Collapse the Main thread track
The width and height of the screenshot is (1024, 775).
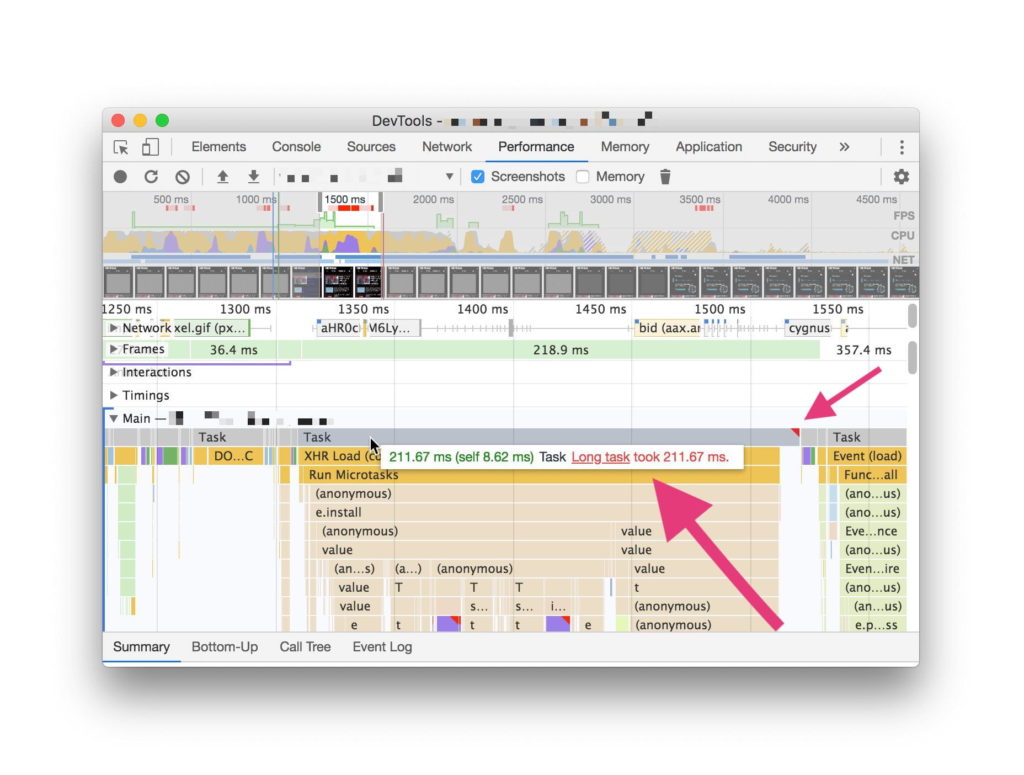114,419
